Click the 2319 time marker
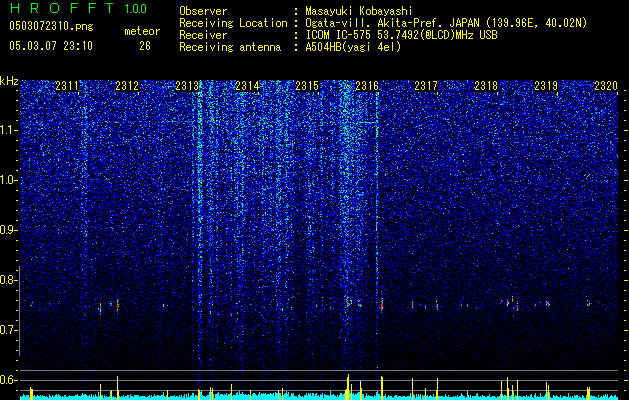Viewport: 629px width, 400px height. tap(546, 85)
